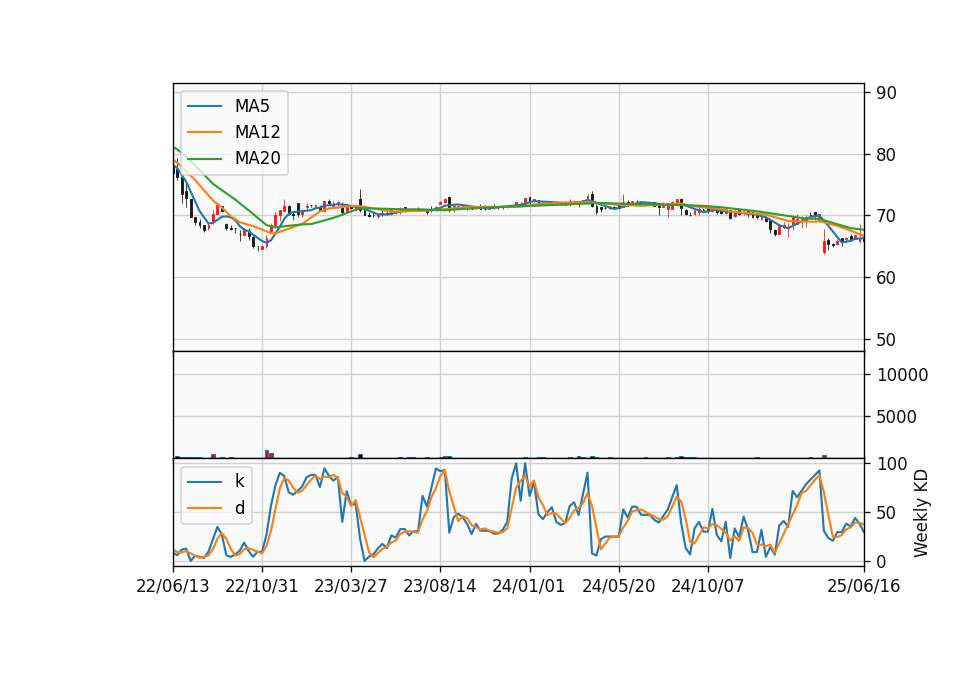Click the price axis label 90
Image resolution: width=960 pixels, height=690 pixels.
(887, 93)
